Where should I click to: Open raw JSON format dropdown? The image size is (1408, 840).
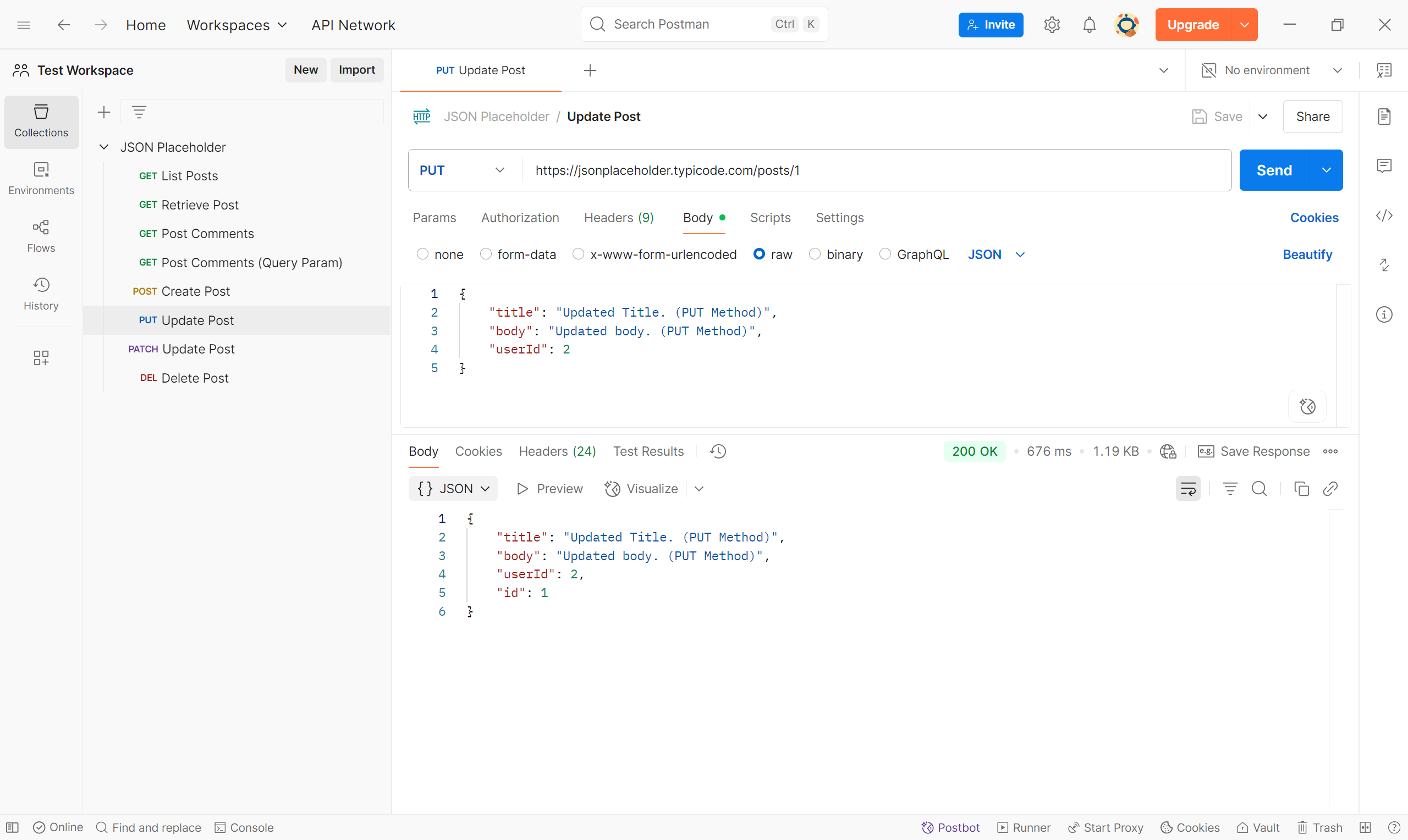point(996,254)
